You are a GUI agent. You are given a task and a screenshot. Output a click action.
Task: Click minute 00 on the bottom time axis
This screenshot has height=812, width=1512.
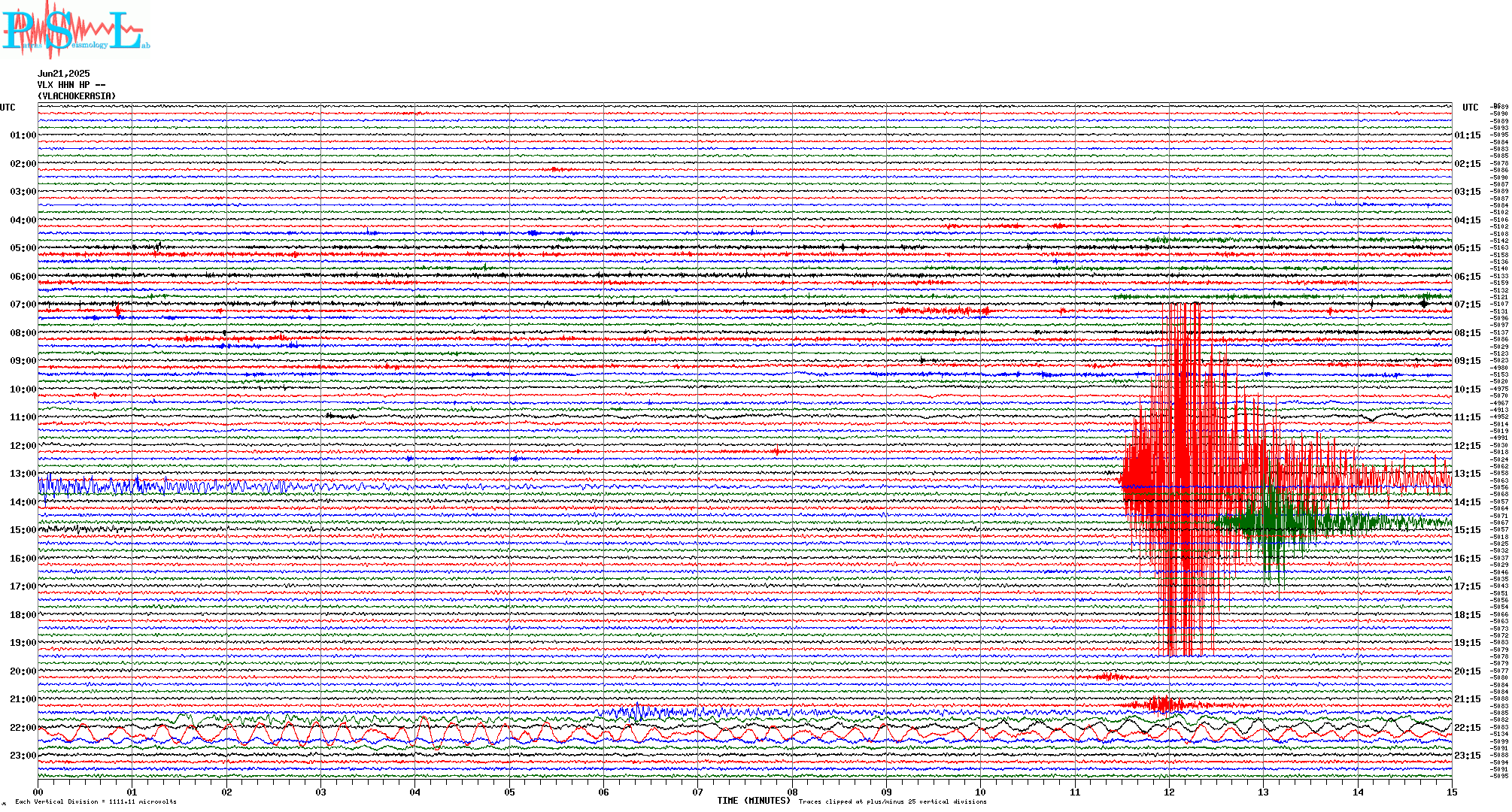[x=38, y=792]
